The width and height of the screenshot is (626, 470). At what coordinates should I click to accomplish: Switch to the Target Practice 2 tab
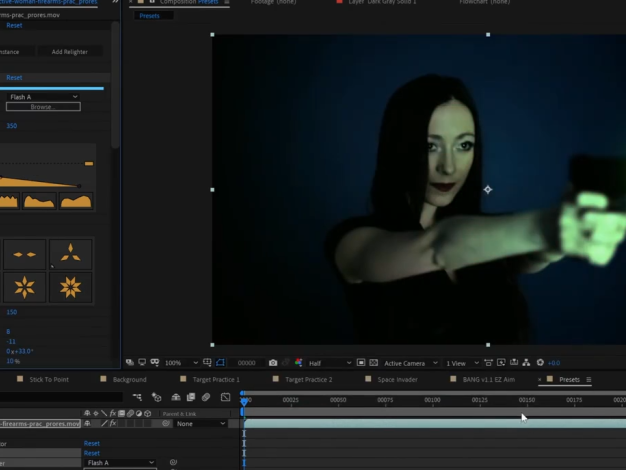(x=308, y=380)
